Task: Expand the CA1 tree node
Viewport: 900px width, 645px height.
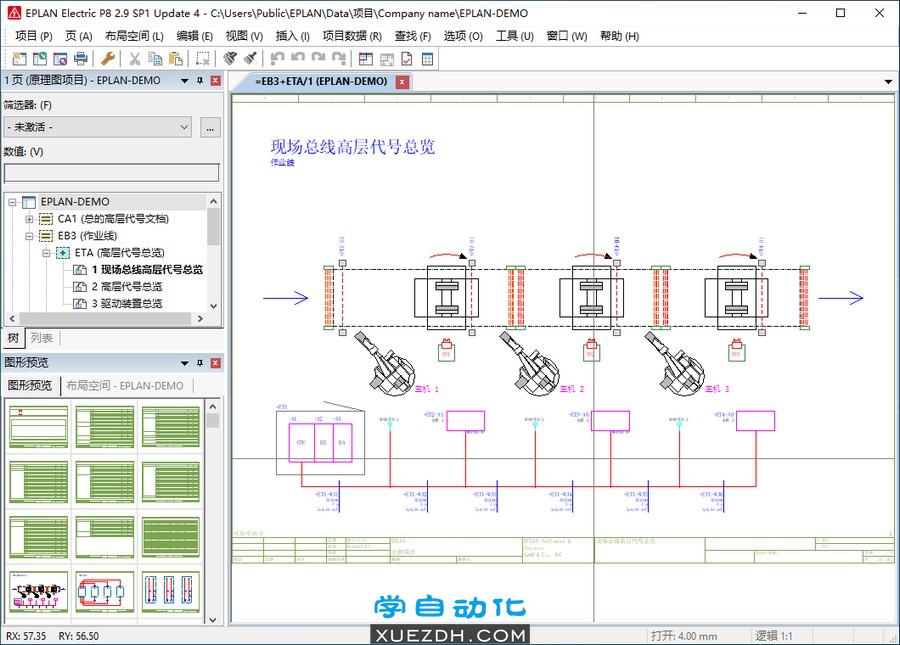Action: (29, 219)
